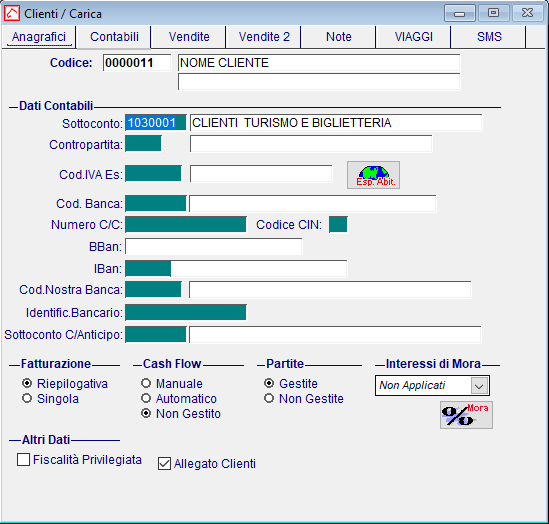The width and height of the screenshot is (549, 524).
Task: Minimize the Clienti / Carica window
Action: (x=460, y=14)
